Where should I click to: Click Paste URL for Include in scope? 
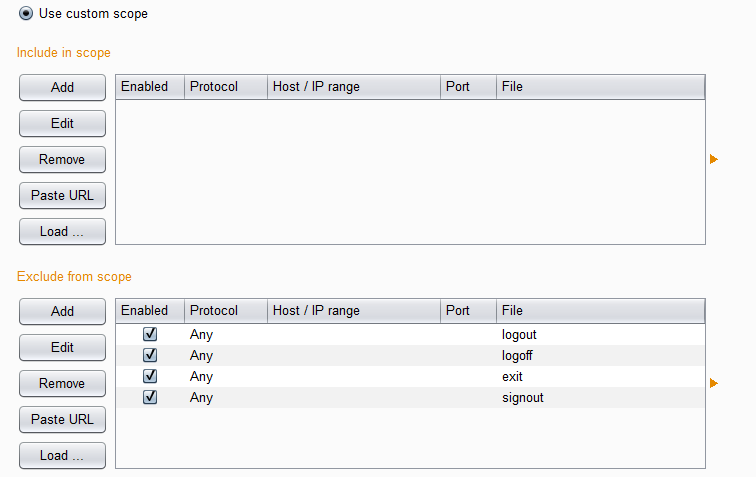(x=62, y=196)
